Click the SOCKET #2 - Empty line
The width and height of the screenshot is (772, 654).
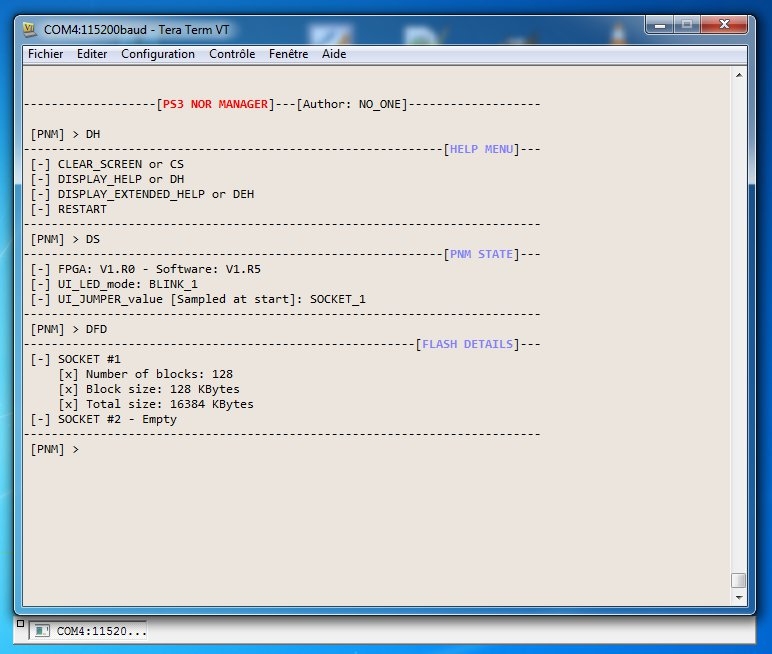tap(103, 419)
